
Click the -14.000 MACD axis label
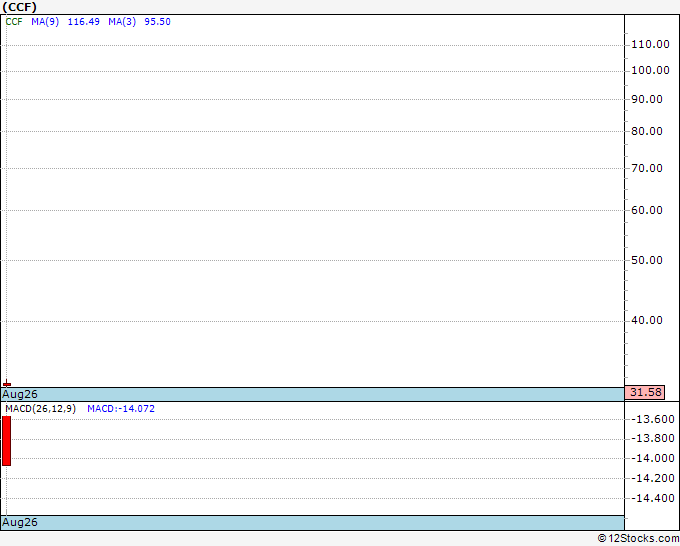point(653,458)
